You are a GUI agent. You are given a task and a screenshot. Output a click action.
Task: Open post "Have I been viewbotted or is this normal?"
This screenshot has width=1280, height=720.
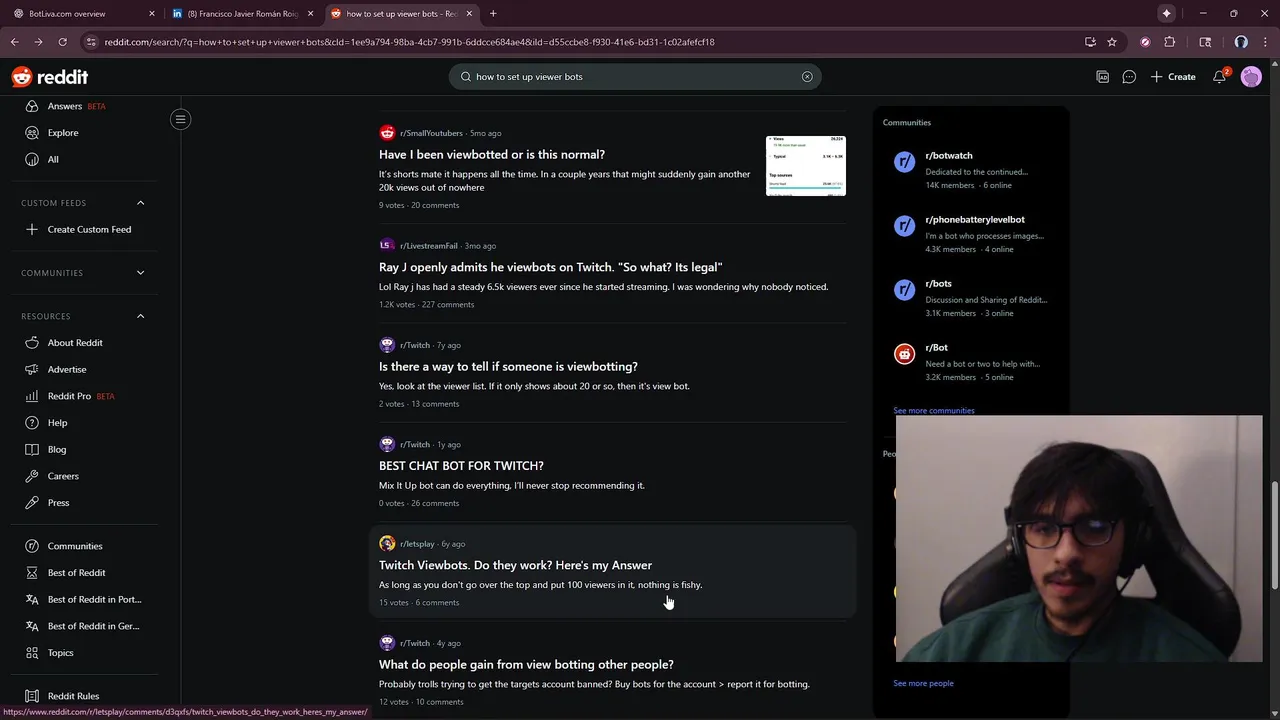[x=492, y=155]
